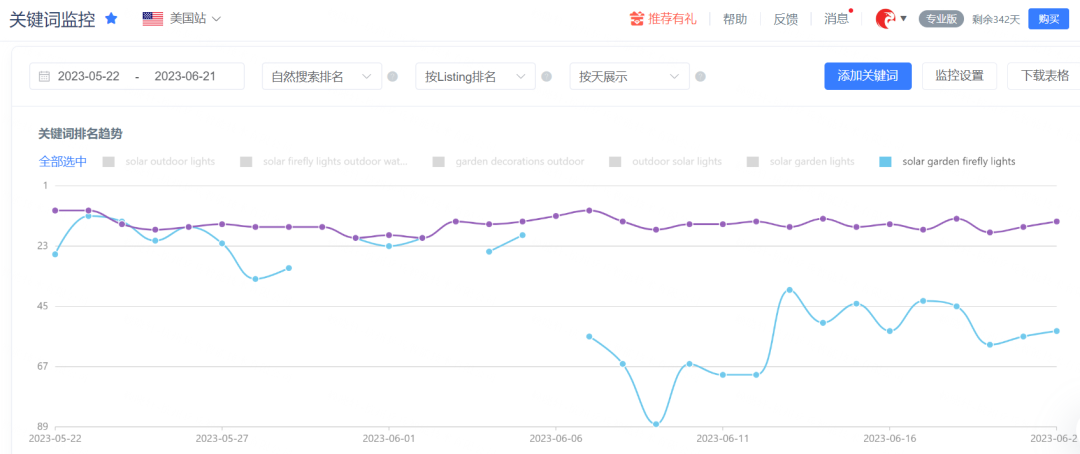Click blue swatch of solar garden firefly lights
The width and height of the screenshot is (1080, 454).
886,162
